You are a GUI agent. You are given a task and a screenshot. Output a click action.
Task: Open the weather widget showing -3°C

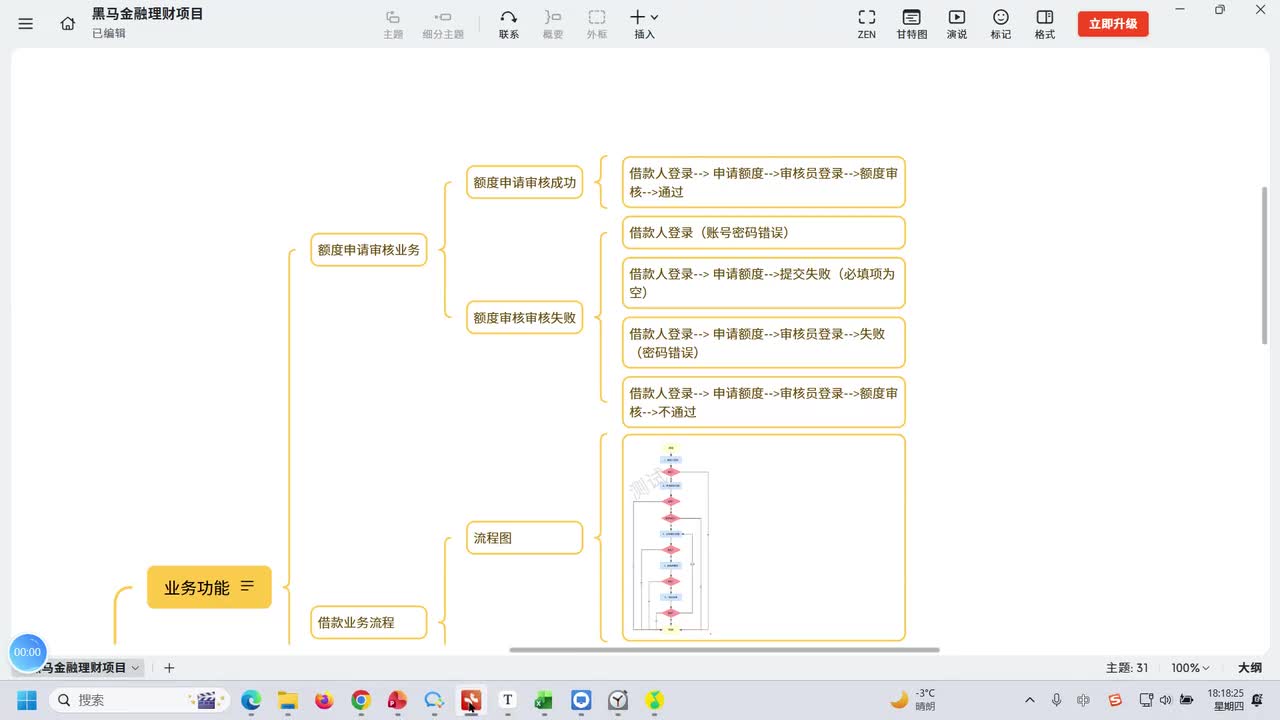tap(913, 699)
